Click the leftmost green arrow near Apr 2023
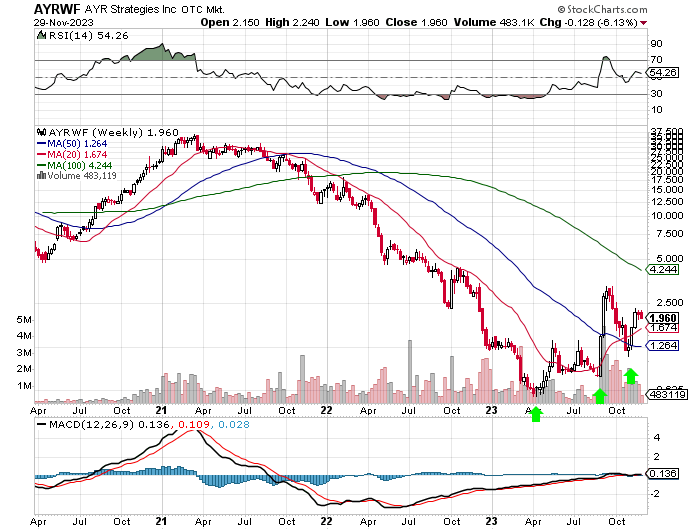This screenshot has width=700, height=530. click(536, 413)
